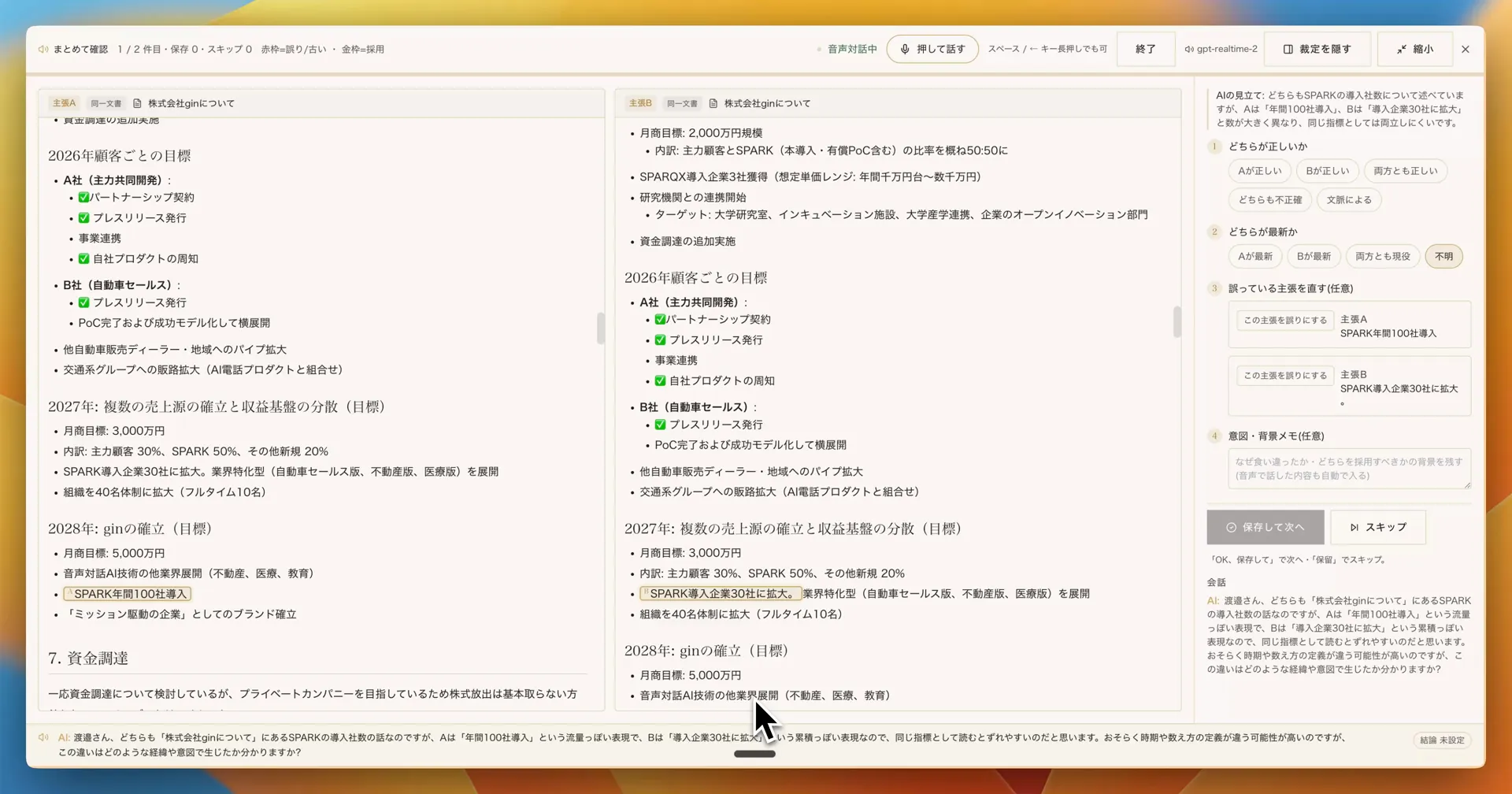Click the bottom panel drag handle

pos(754,754)
